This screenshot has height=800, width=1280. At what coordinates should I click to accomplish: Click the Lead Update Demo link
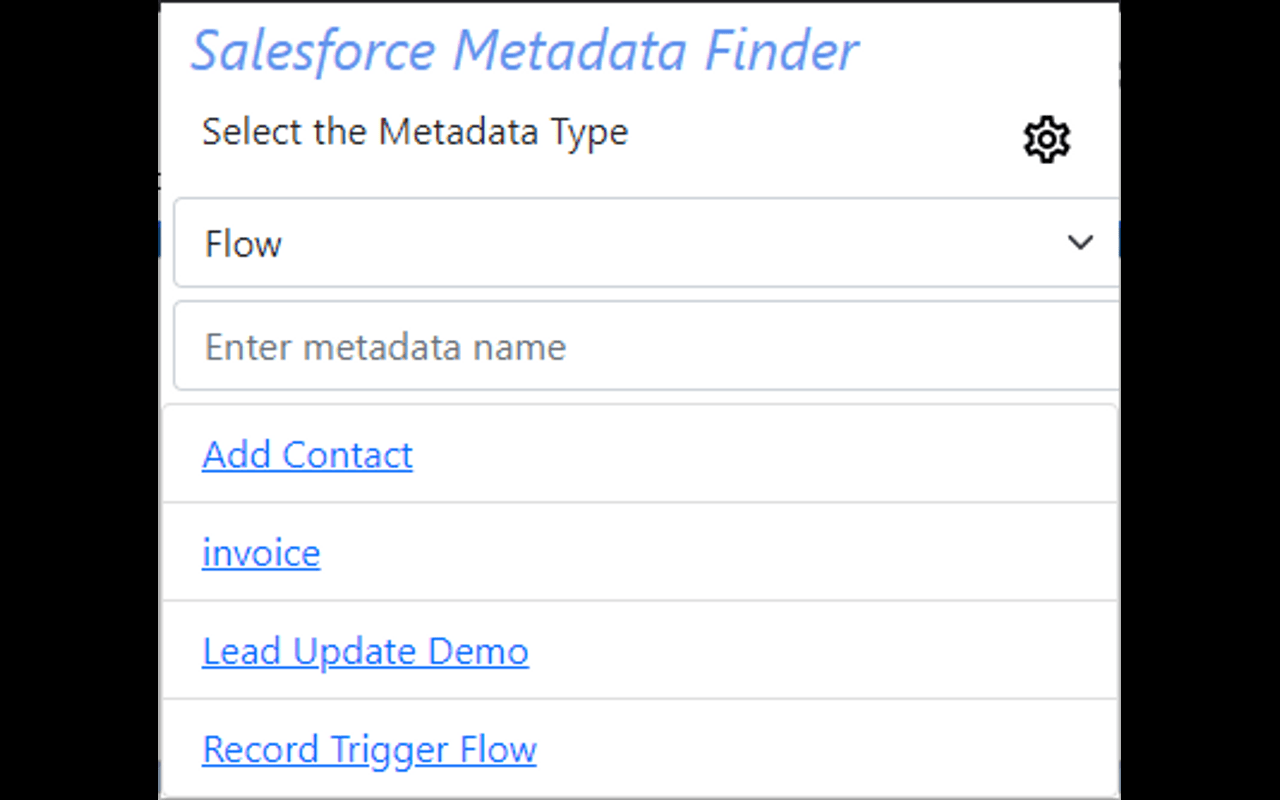click(365, 650)
